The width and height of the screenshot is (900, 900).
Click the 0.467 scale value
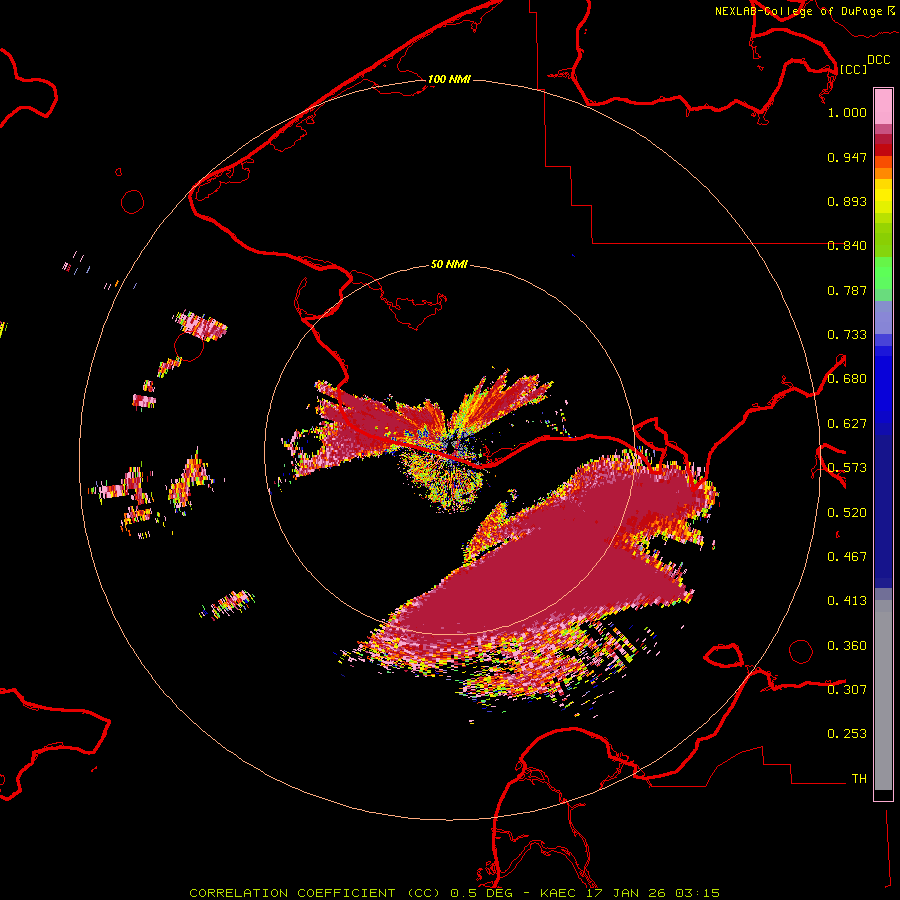[x=847, y=557]
